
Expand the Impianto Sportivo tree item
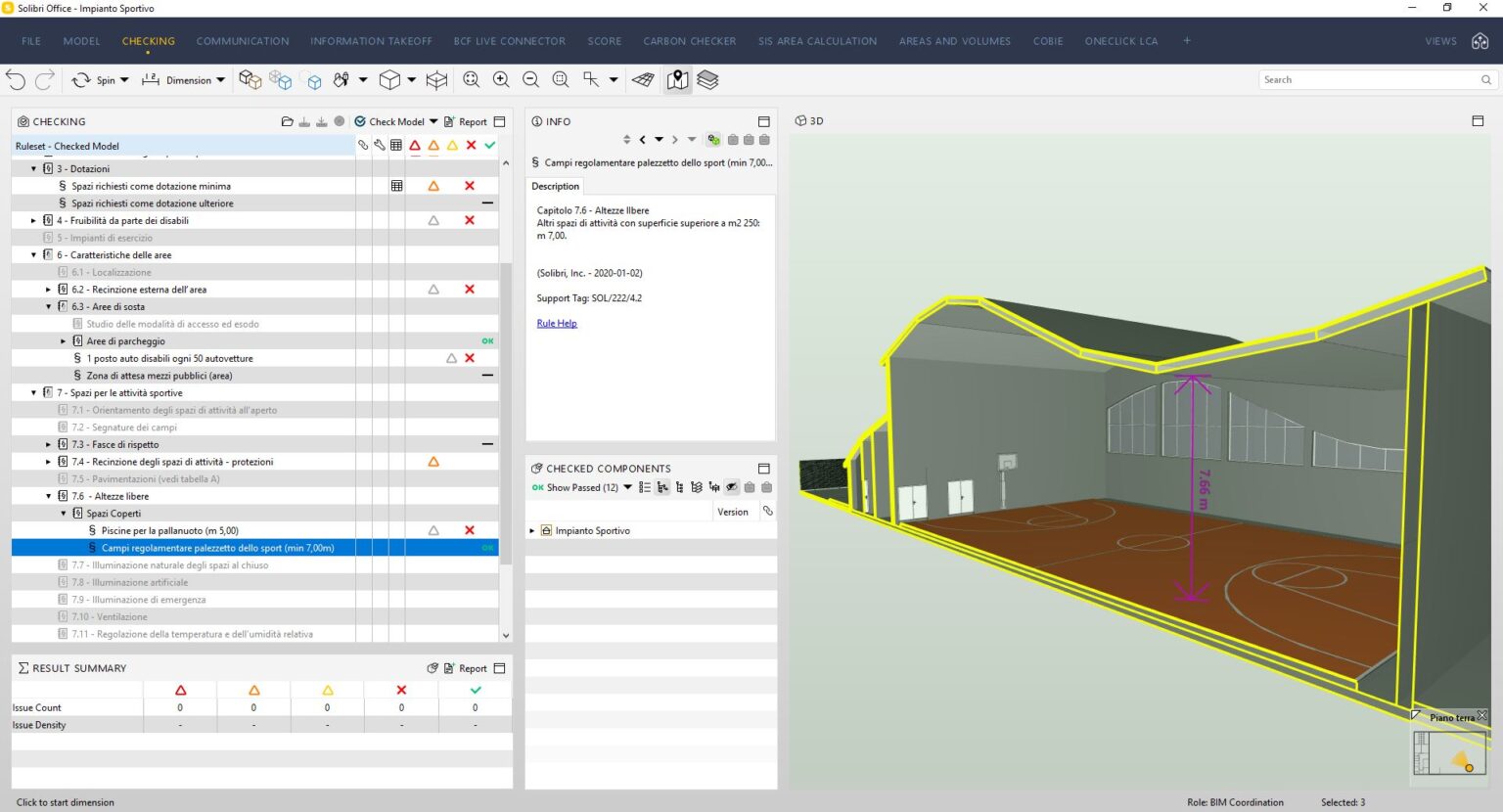531,529
